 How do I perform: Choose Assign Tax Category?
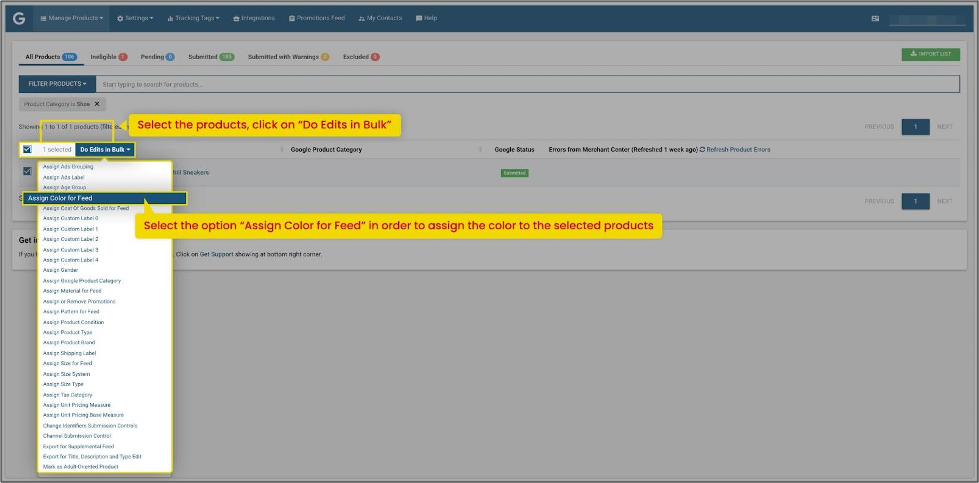coord(67,395)
